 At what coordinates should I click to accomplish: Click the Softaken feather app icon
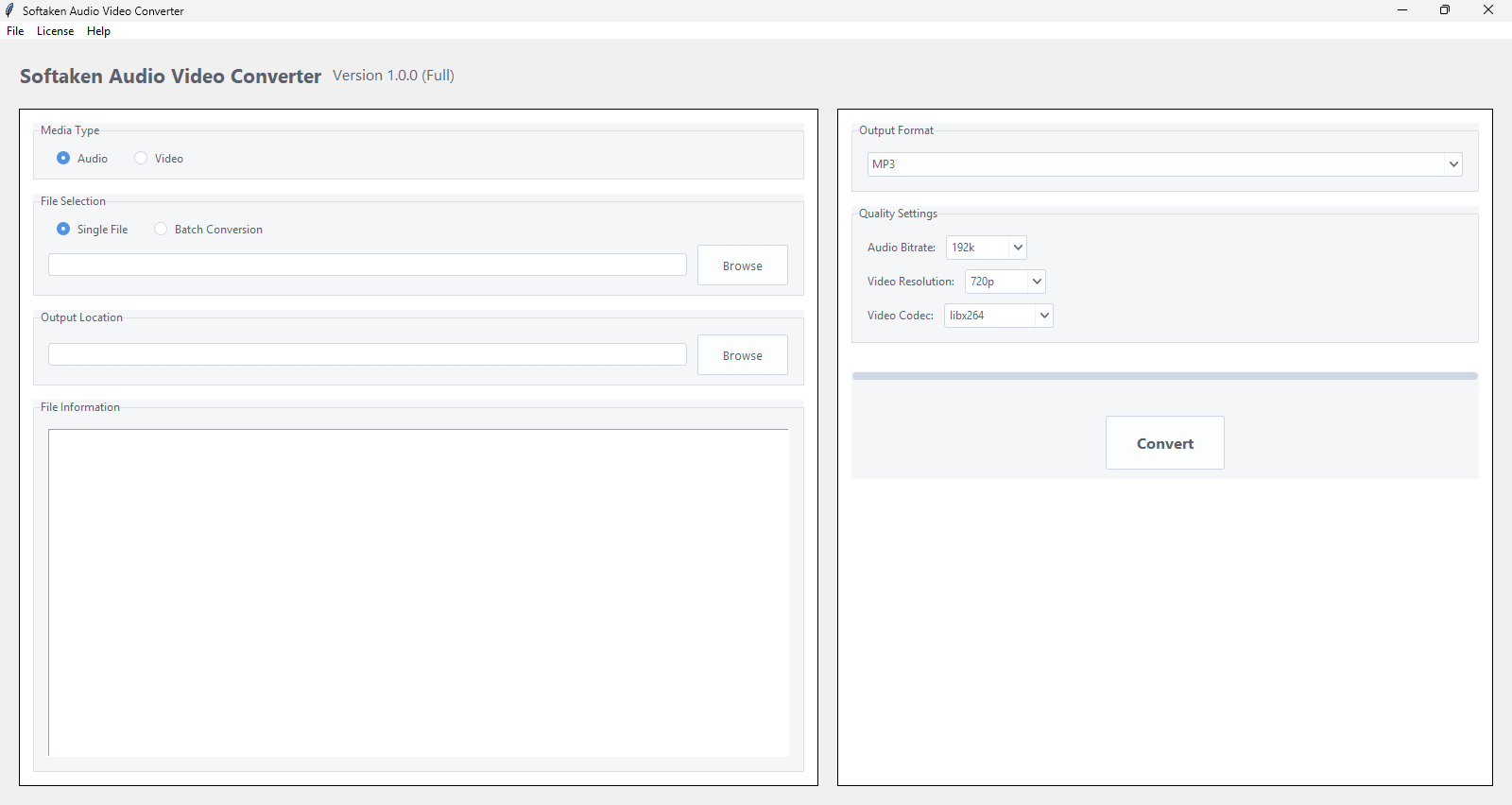tap(9, 10)
